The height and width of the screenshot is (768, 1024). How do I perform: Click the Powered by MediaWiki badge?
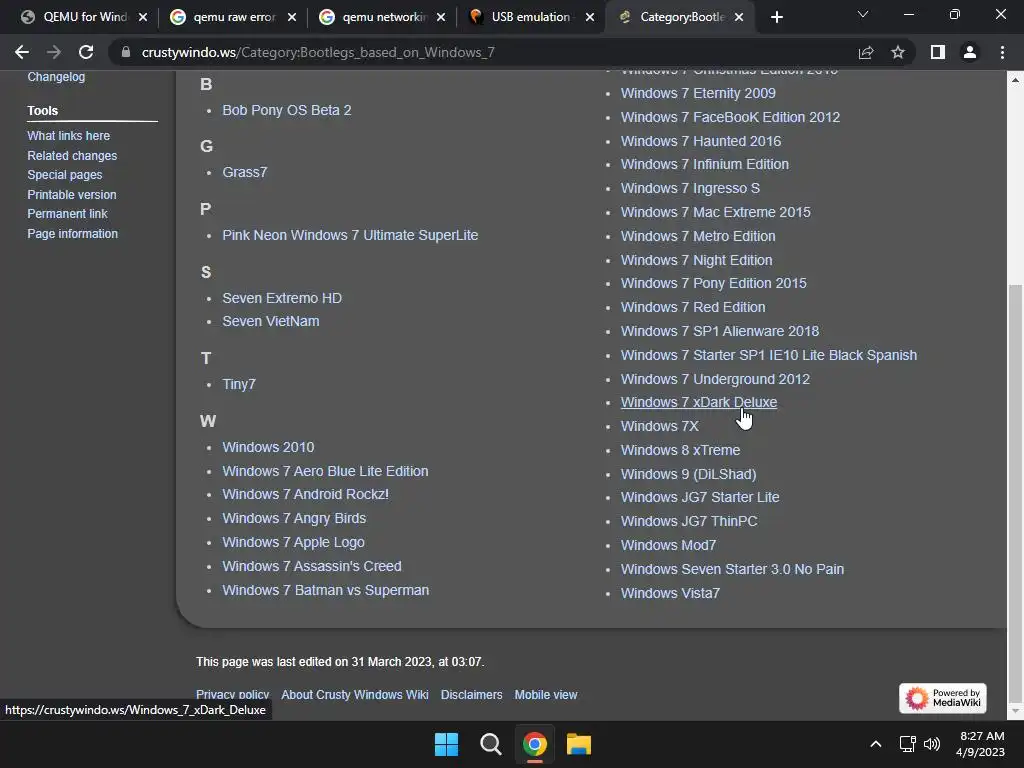(x=942, y=698)
